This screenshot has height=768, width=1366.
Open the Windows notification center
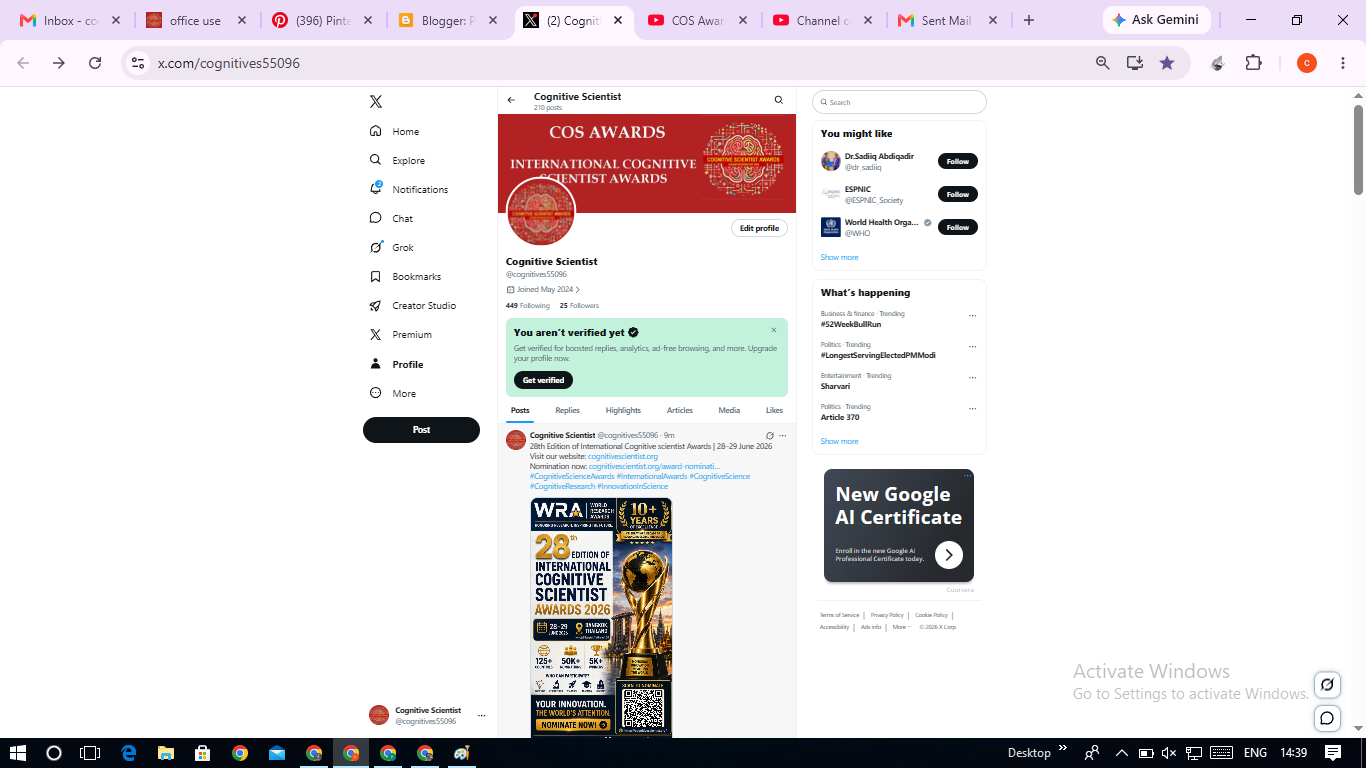click(1333, 753)
